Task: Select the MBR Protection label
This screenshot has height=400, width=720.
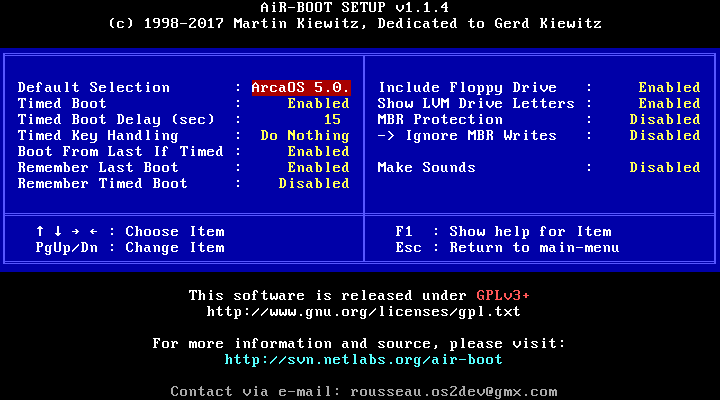Action: click(440, 119)
